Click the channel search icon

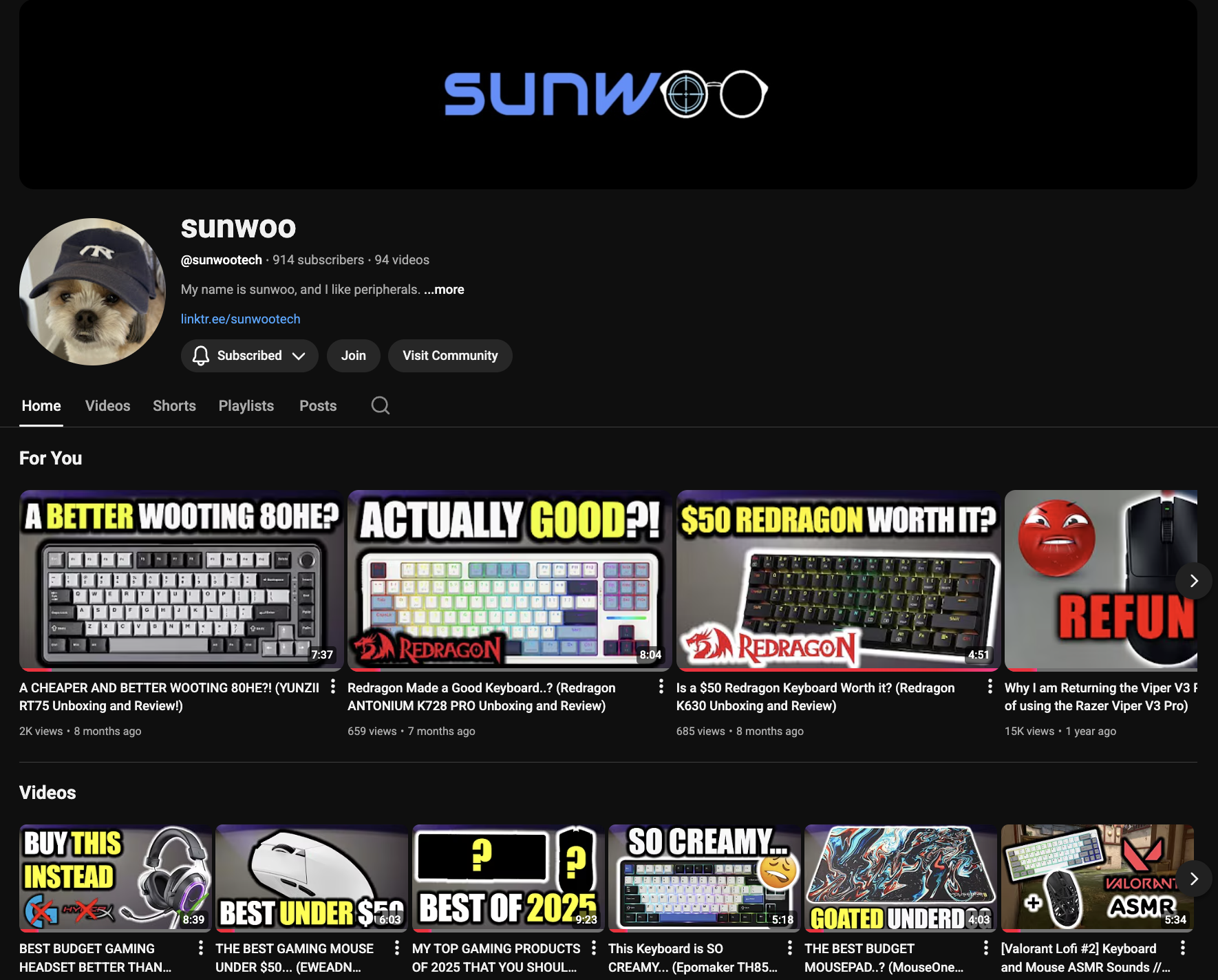click(x=380, y=405)
